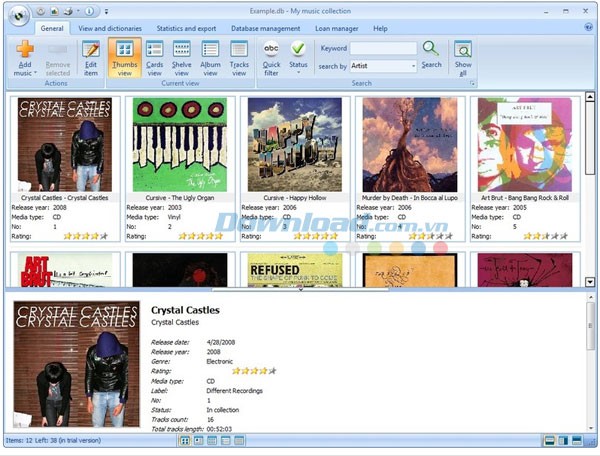Image resolution: width=600 pixels, height=456 pixels.
Task: Switch to Shelve view
Action: (181, 52)
